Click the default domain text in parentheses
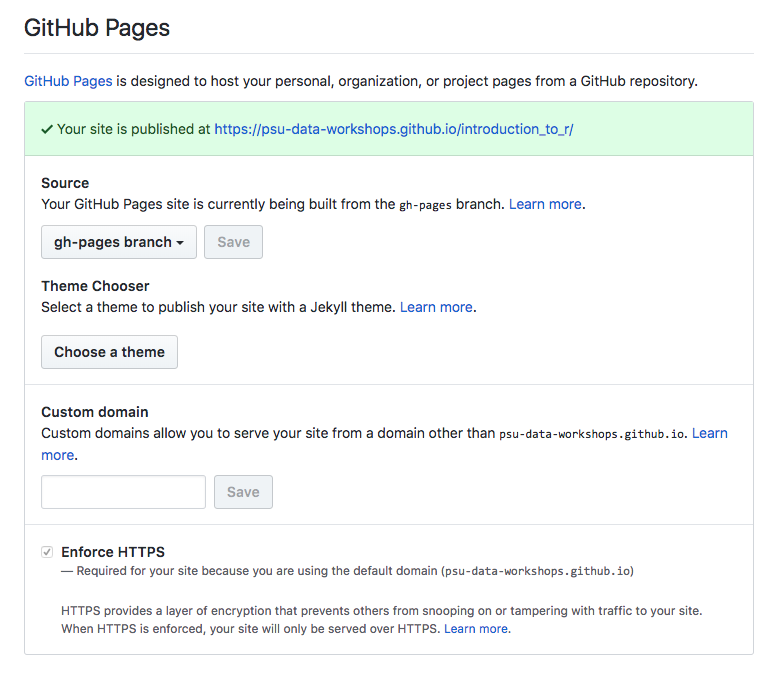The width and height of the screenshot is (772, 683). pos(538,571)
